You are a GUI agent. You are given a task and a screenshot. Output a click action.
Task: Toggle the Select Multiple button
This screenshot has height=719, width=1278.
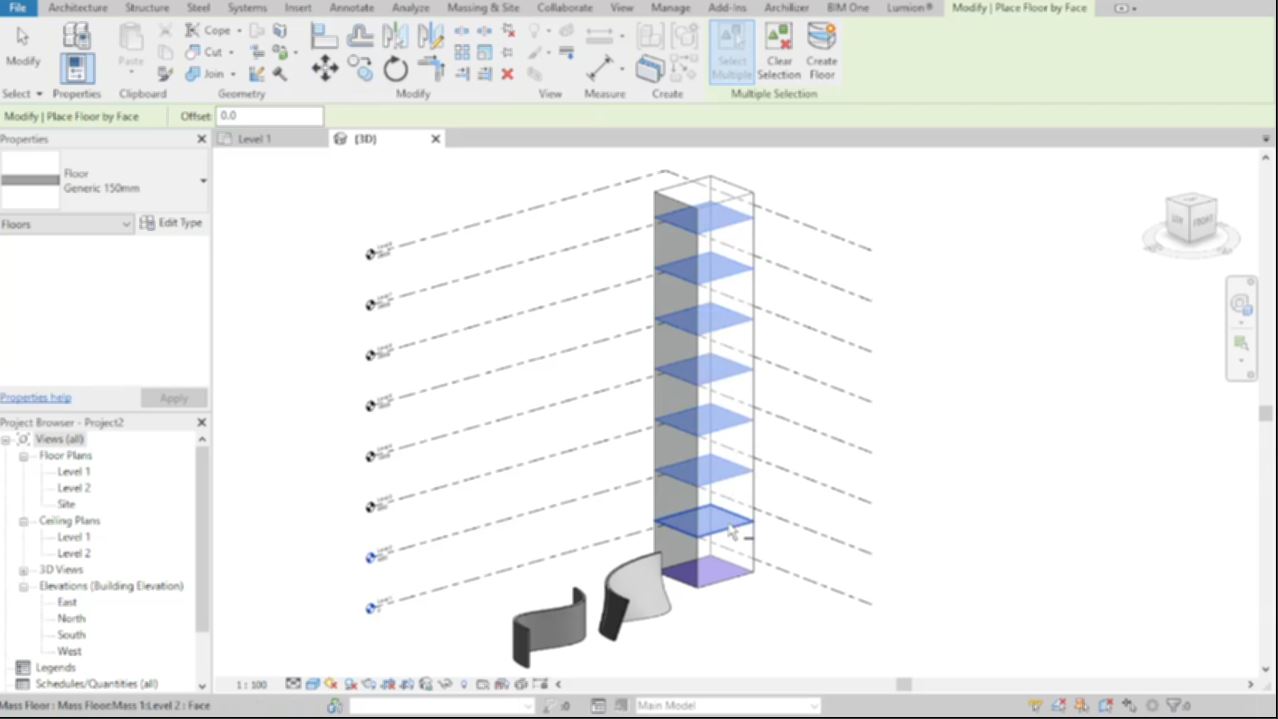pyautogui.click(x=731, y=52)
